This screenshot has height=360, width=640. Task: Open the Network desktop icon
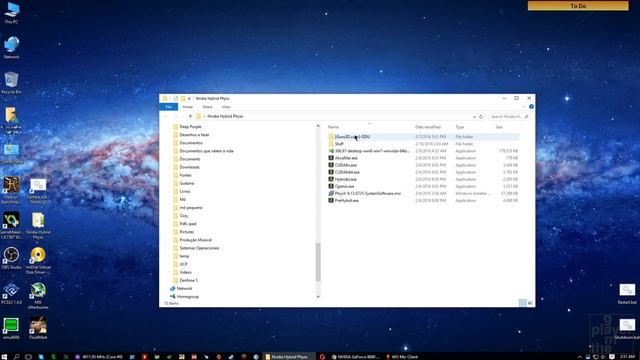(11, 47)
